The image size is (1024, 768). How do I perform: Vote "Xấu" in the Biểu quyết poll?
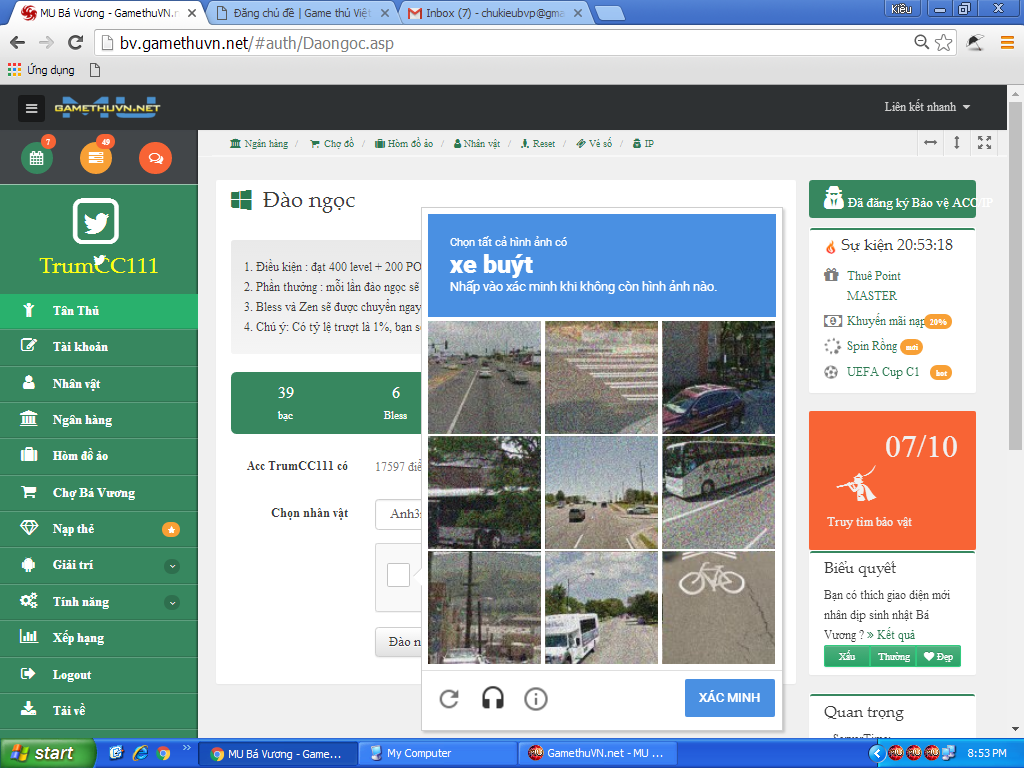[x=847, y=657]
